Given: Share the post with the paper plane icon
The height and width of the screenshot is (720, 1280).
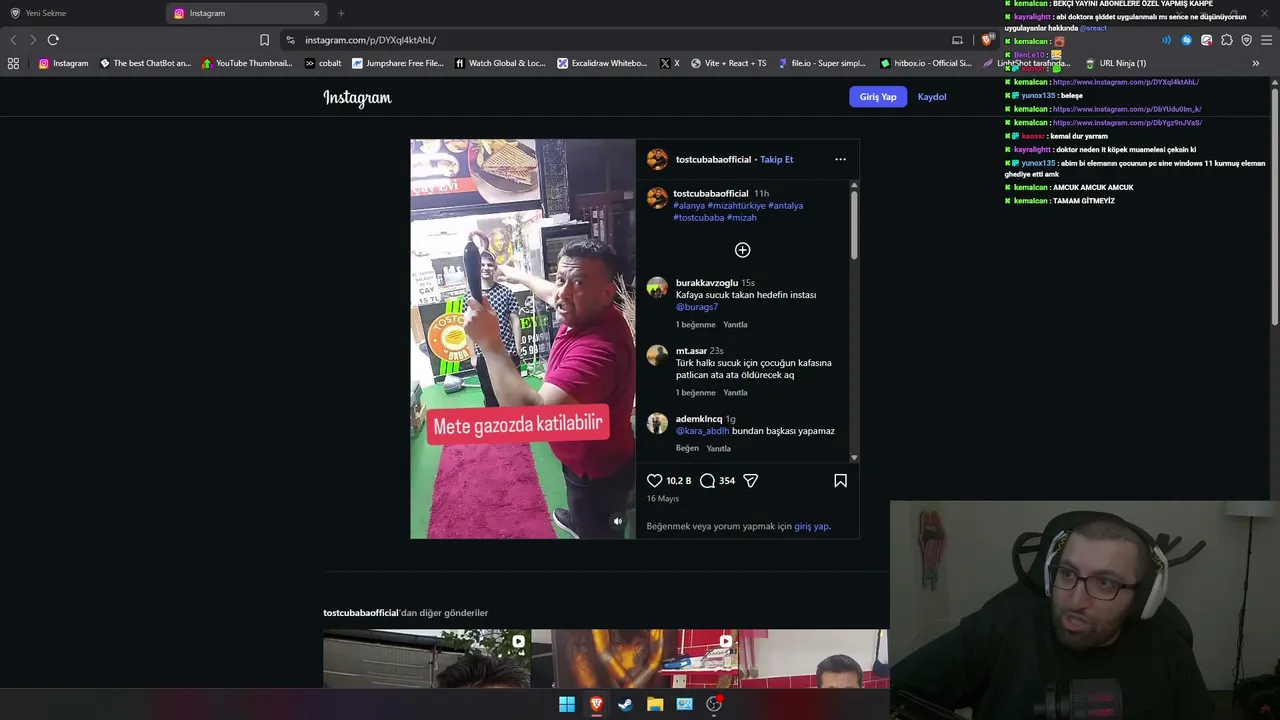Looking at the screenshot, I should point(751,481).
